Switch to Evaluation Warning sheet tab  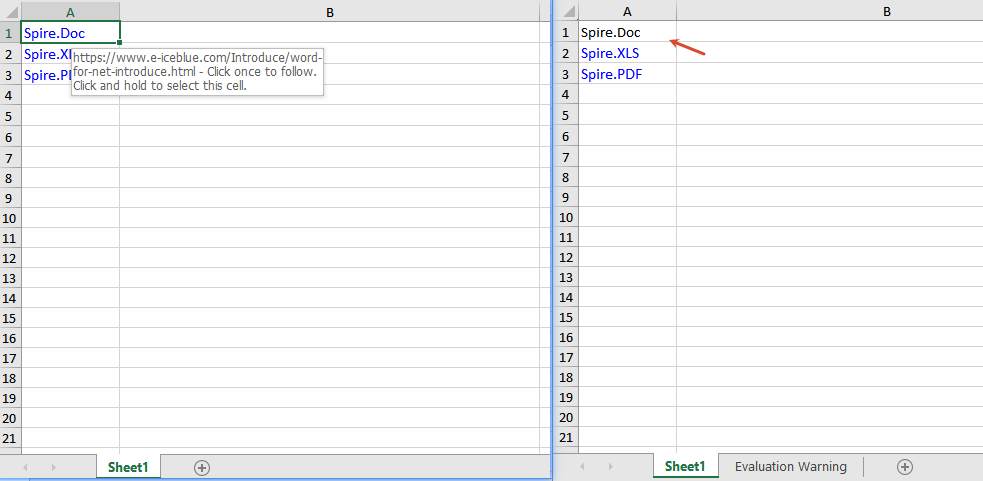[791, 467]
